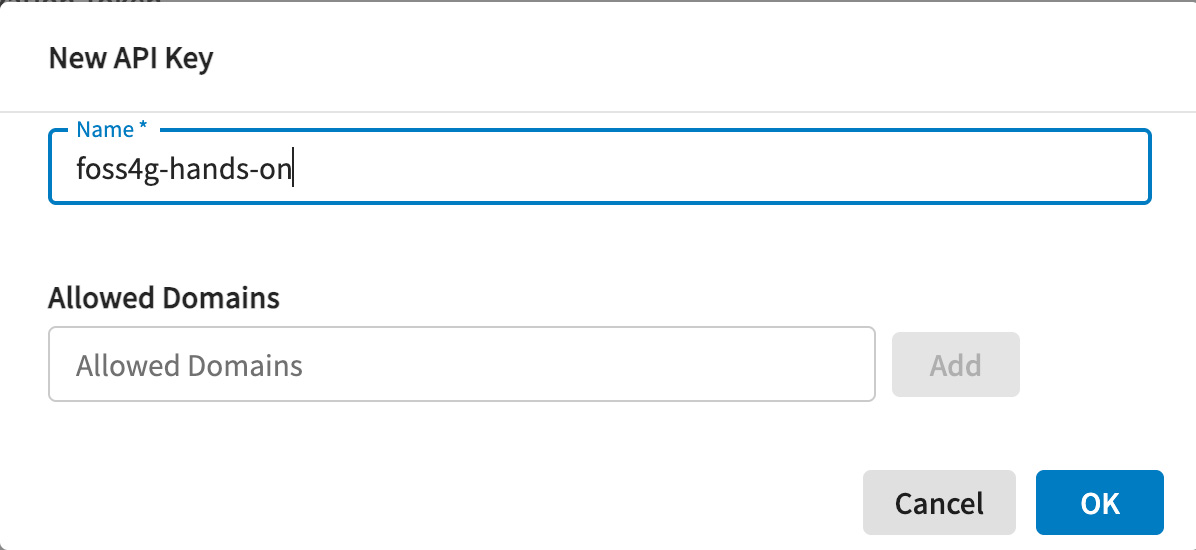1196x550 pixels.
Task: Click the bold 'Allowed Domains' section heading
Action: point(164,298)
